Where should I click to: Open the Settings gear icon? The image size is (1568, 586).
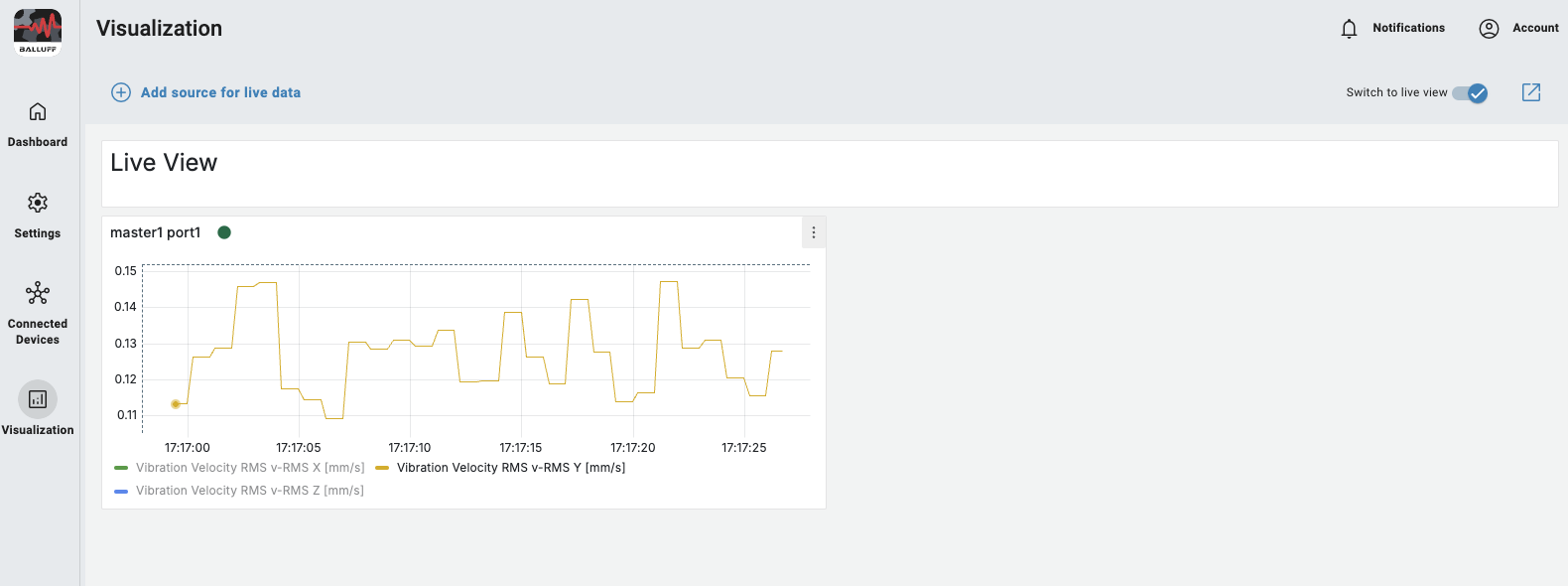click(x=38, y=203)
